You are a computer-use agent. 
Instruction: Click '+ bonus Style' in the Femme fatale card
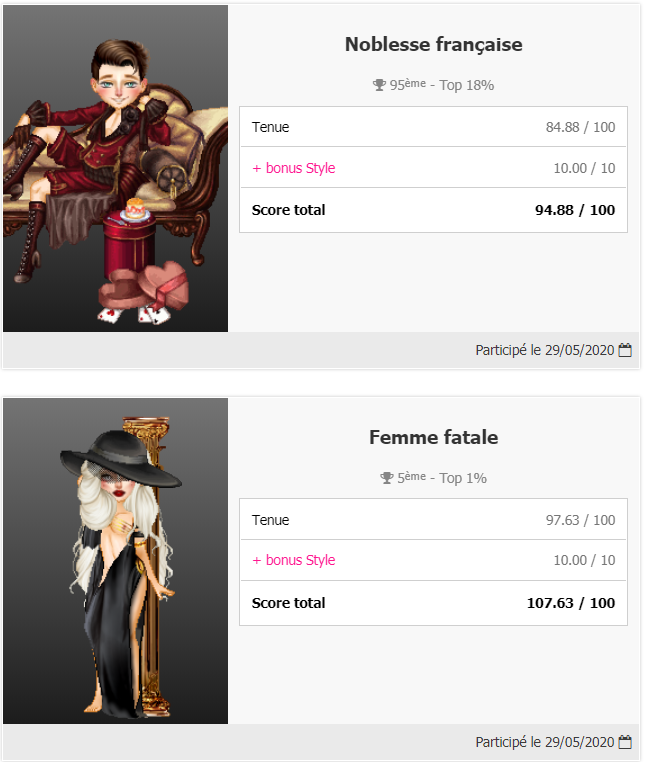tap(293, 560)
